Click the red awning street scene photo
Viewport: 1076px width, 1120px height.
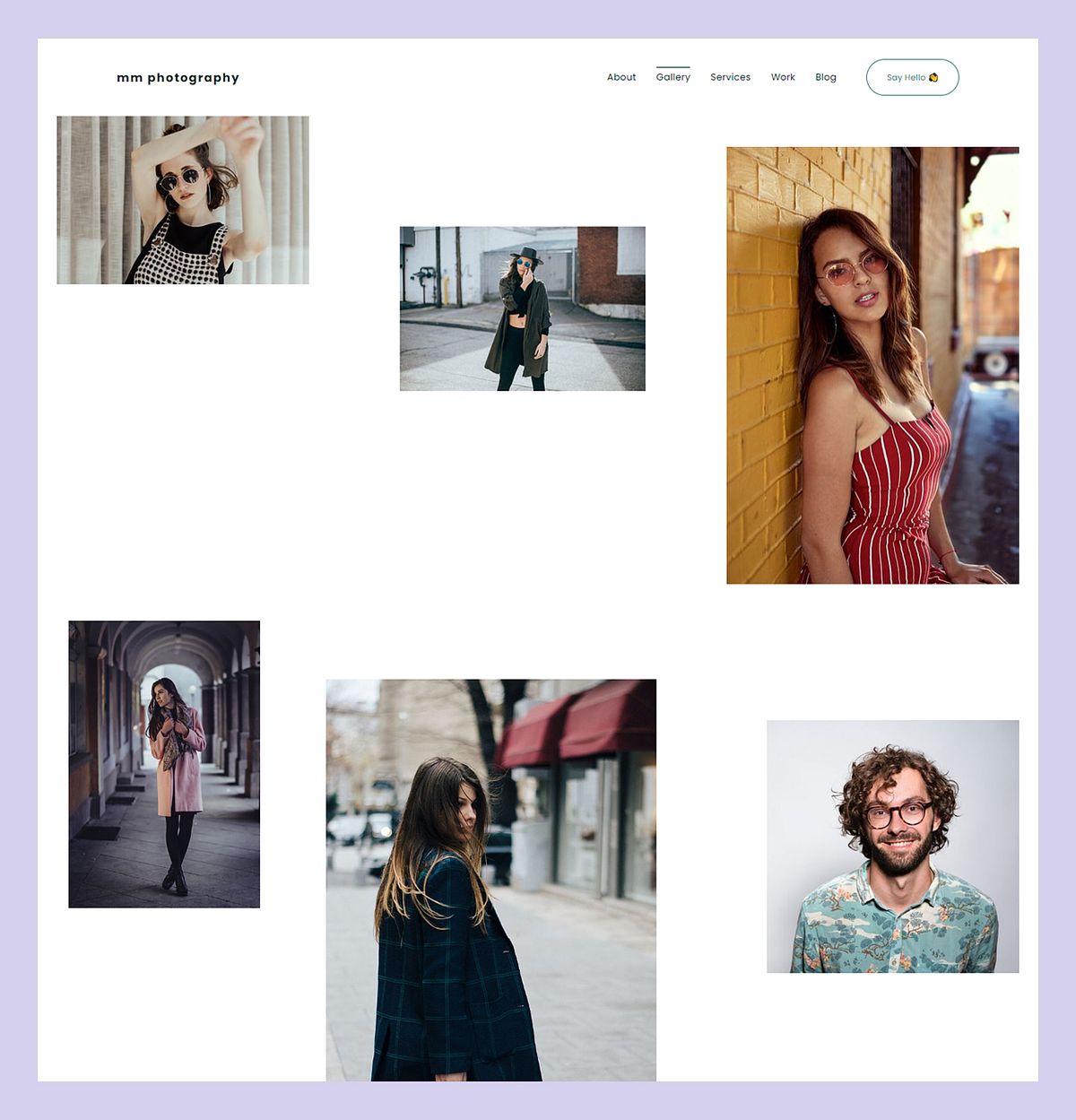point(490,879)
